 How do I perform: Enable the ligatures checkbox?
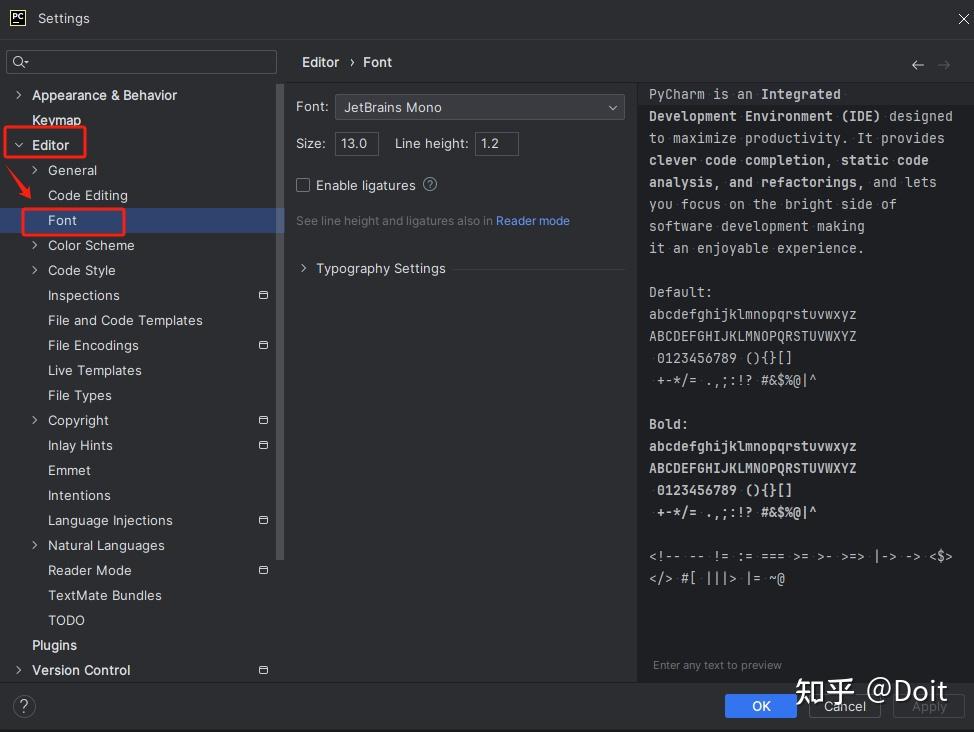pyautogui.click(x=303, y=185)
